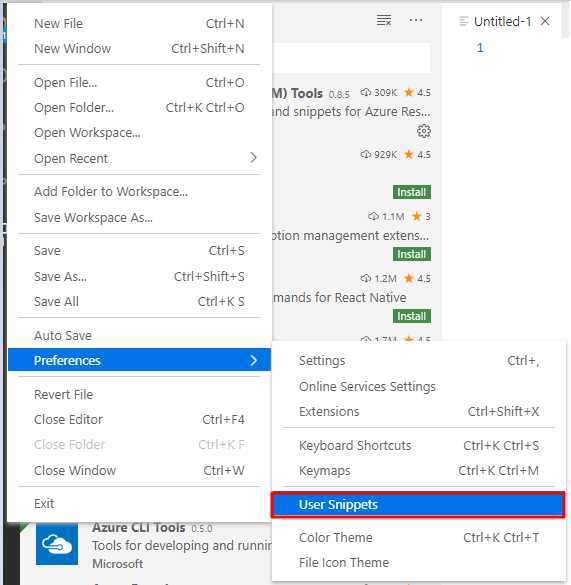The image size is (571, 585).
Task: Open the extensions view more actions ellipsis
Action: pos(416,20)
